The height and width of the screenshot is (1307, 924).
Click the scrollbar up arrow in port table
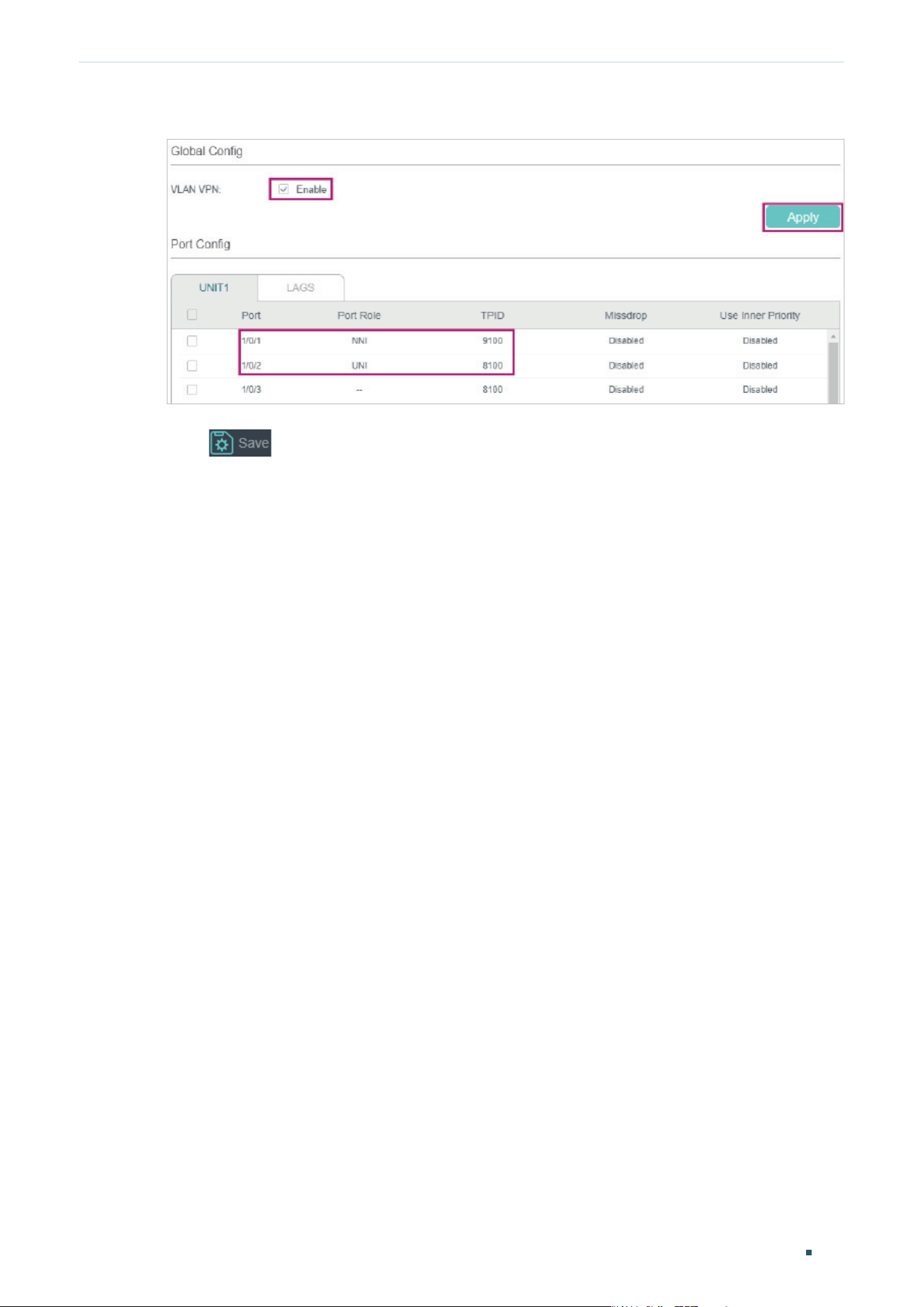[x=833, y=337]
